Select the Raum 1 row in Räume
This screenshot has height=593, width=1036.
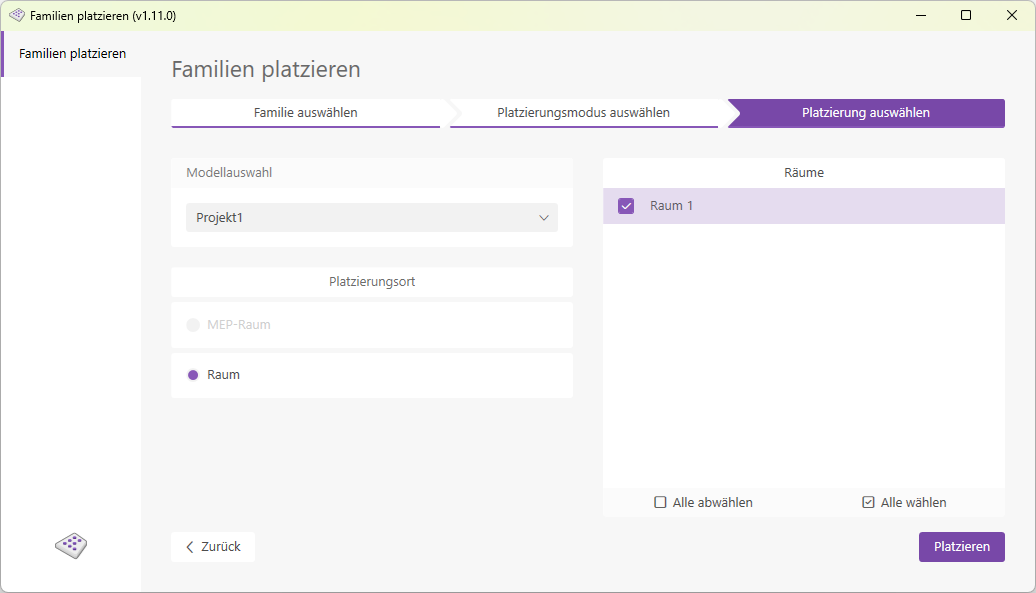(803, 205)
